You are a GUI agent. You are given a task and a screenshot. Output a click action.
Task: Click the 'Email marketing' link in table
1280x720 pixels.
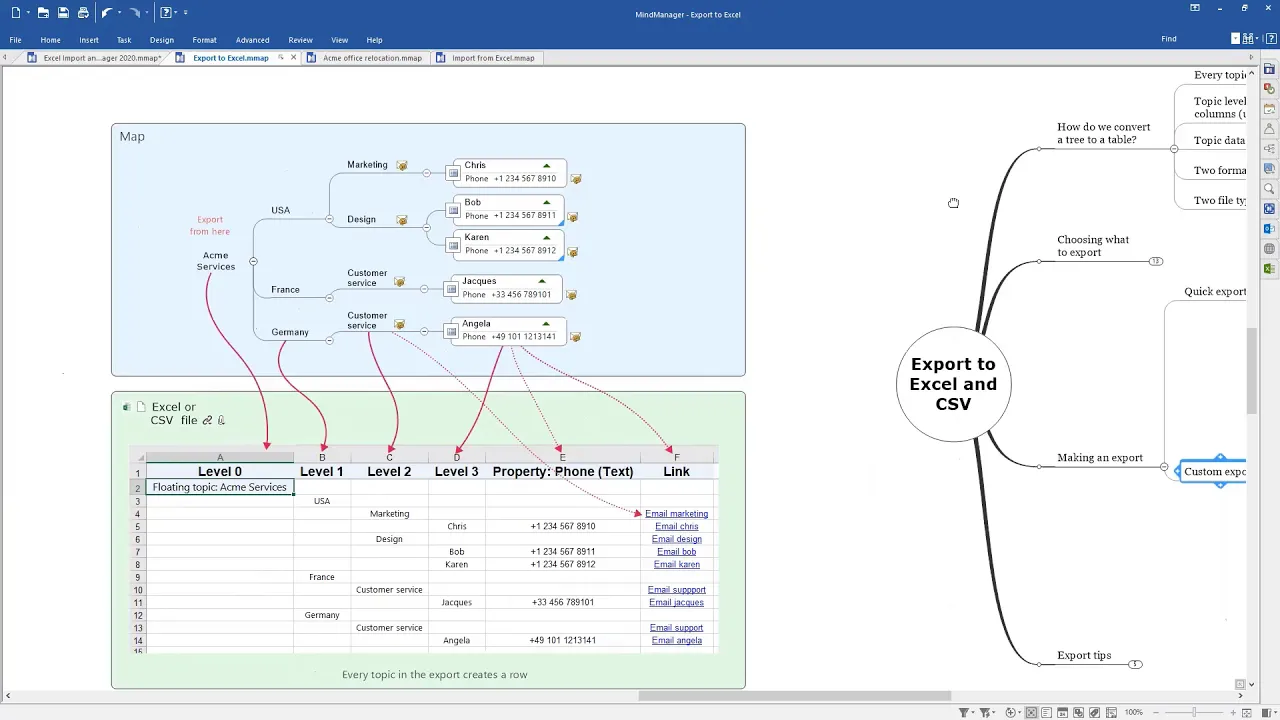coord(676,514)
